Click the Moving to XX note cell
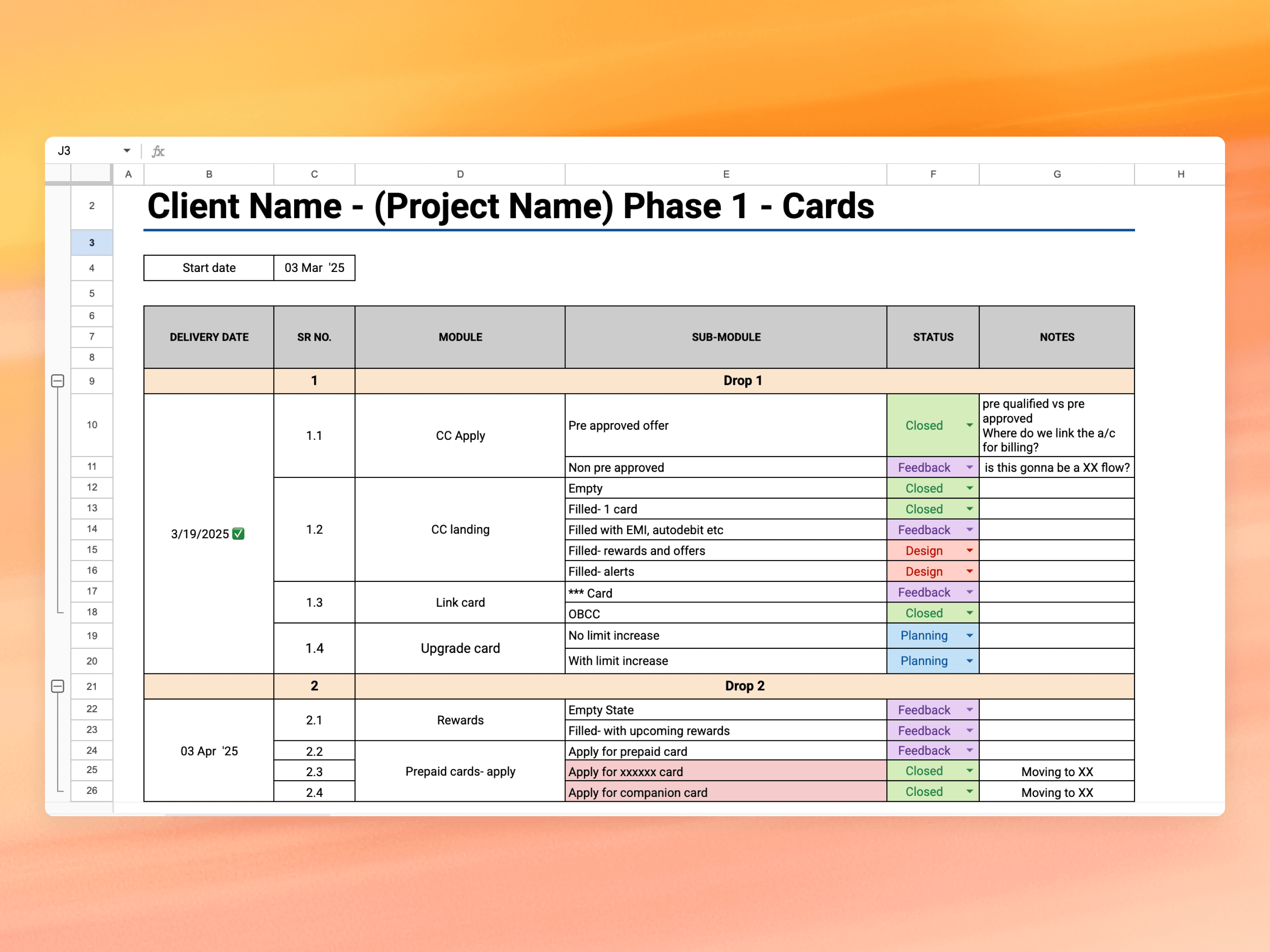The height and width of the screenshot is (952, 1270). tap(1057, 771)
